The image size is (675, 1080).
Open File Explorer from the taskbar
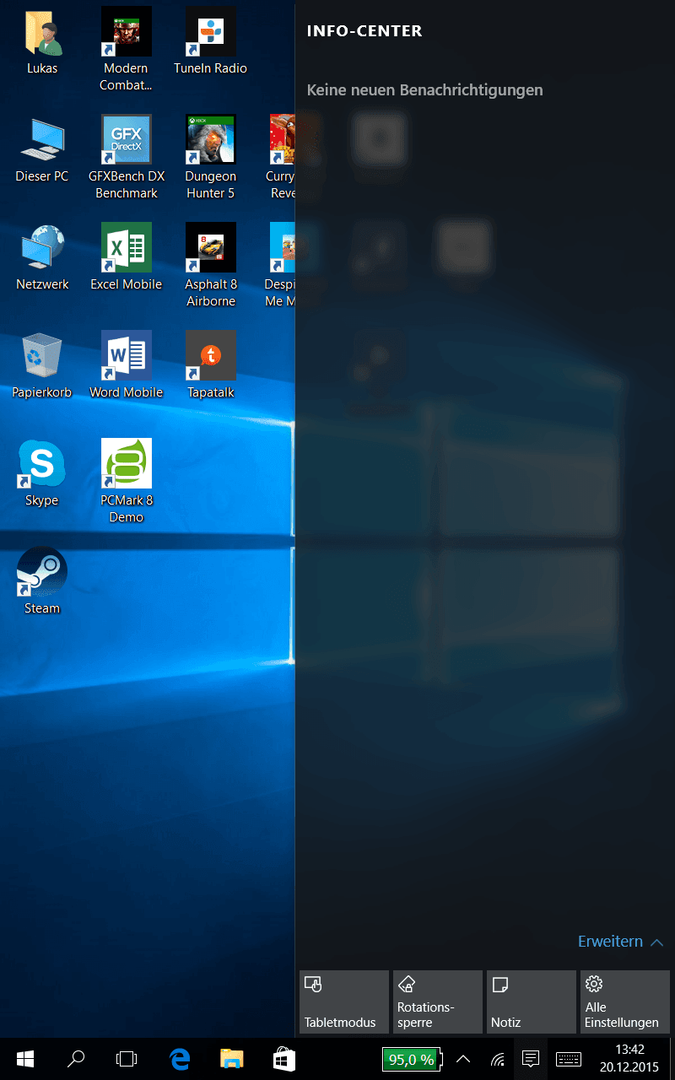point(232,1059)
